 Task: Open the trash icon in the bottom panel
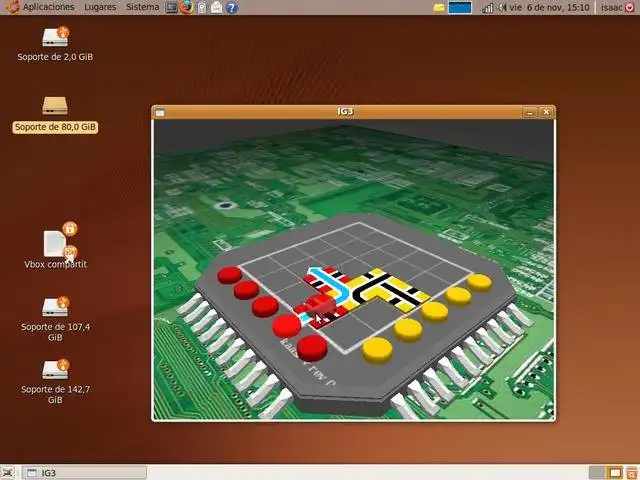[x=632, y=473]
